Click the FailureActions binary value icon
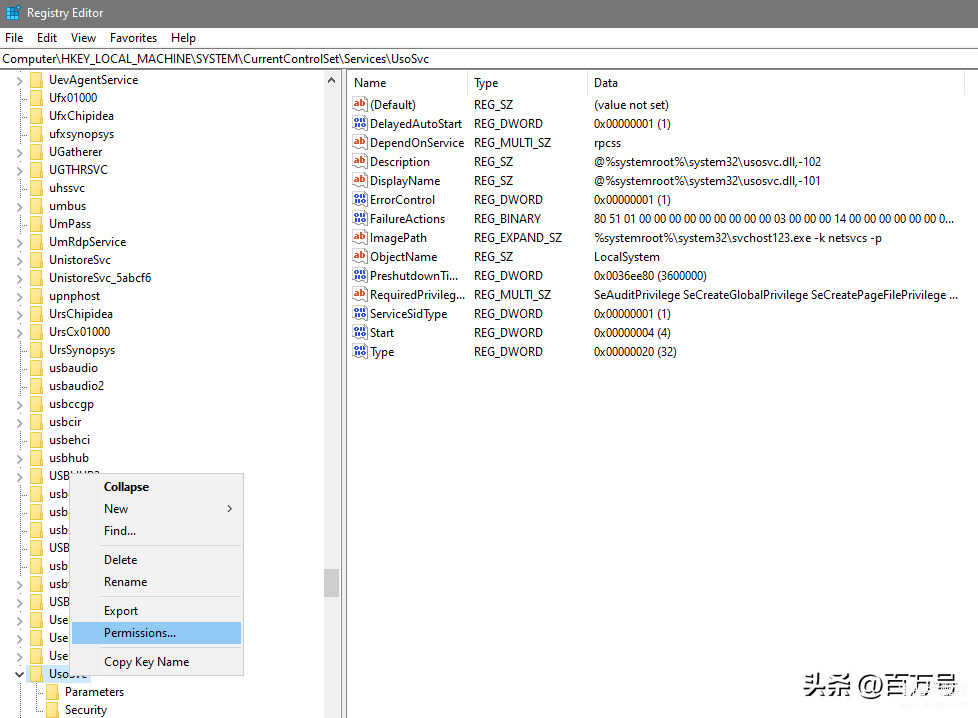Screen dimensions: 978x718 (x=360, y=219)
